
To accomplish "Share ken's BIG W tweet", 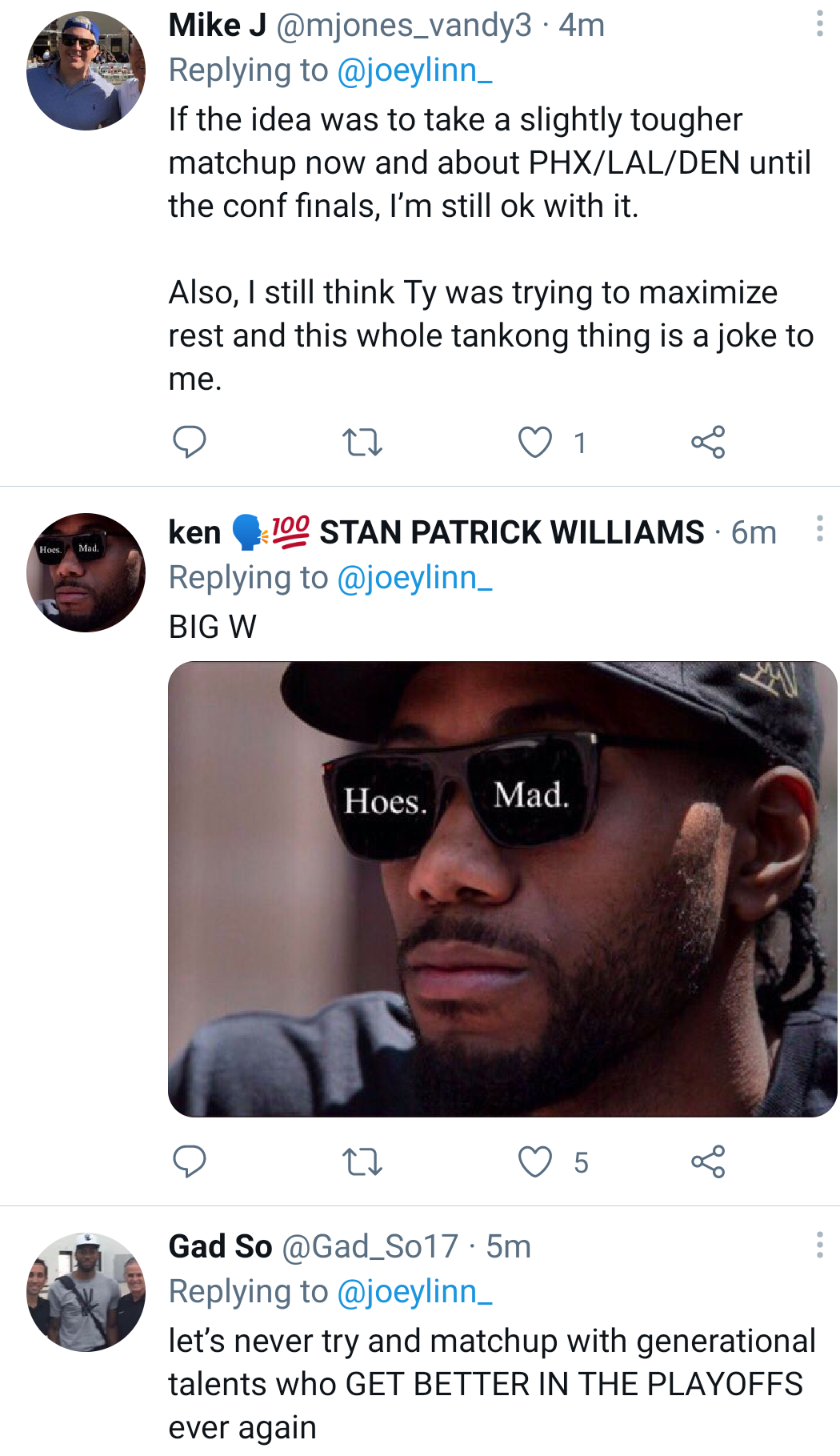I will (708, 1161).
